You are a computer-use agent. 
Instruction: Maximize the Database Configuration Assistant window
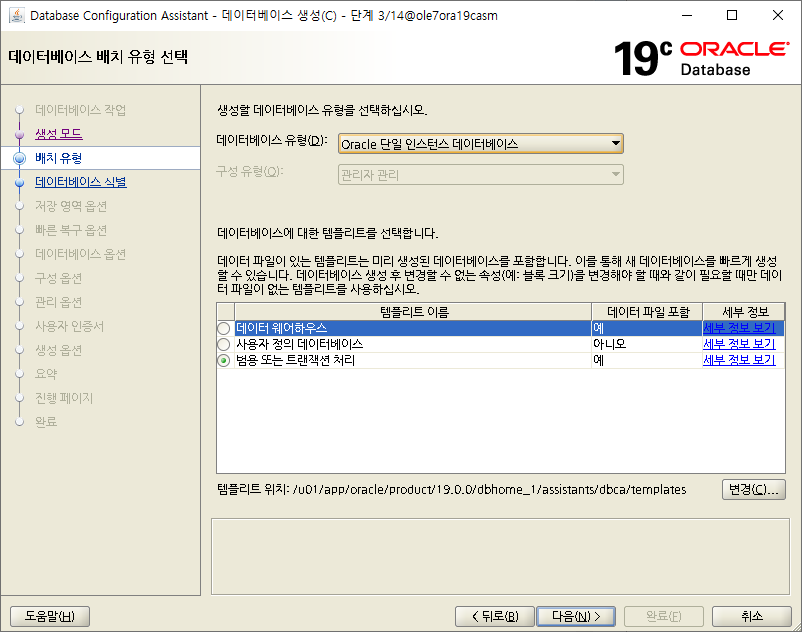click(732, 15)
